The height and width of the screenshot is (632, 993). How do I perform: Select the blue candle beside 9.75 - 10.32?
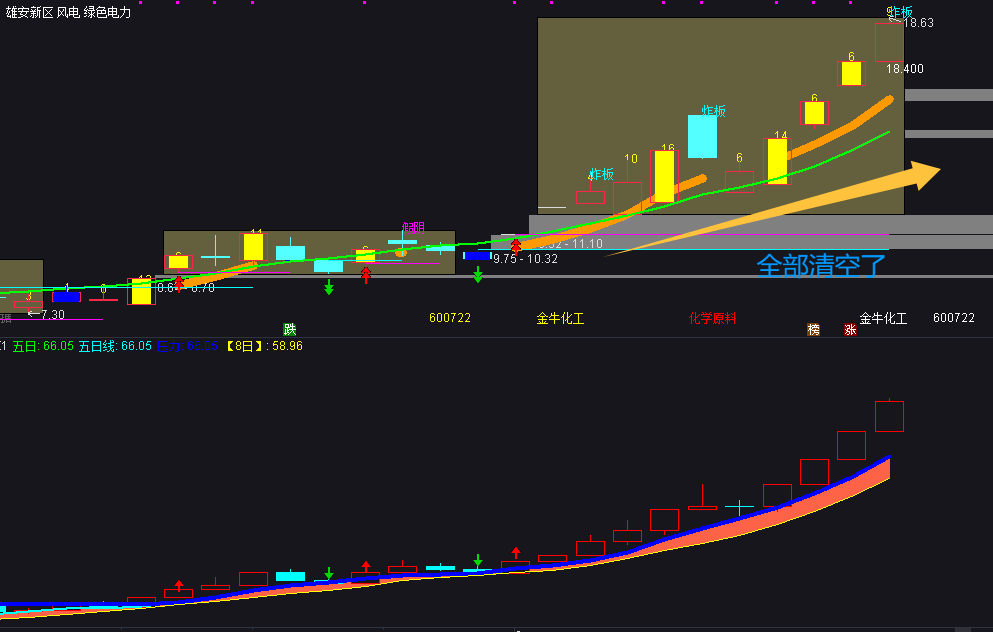click(x=478, y=256)
